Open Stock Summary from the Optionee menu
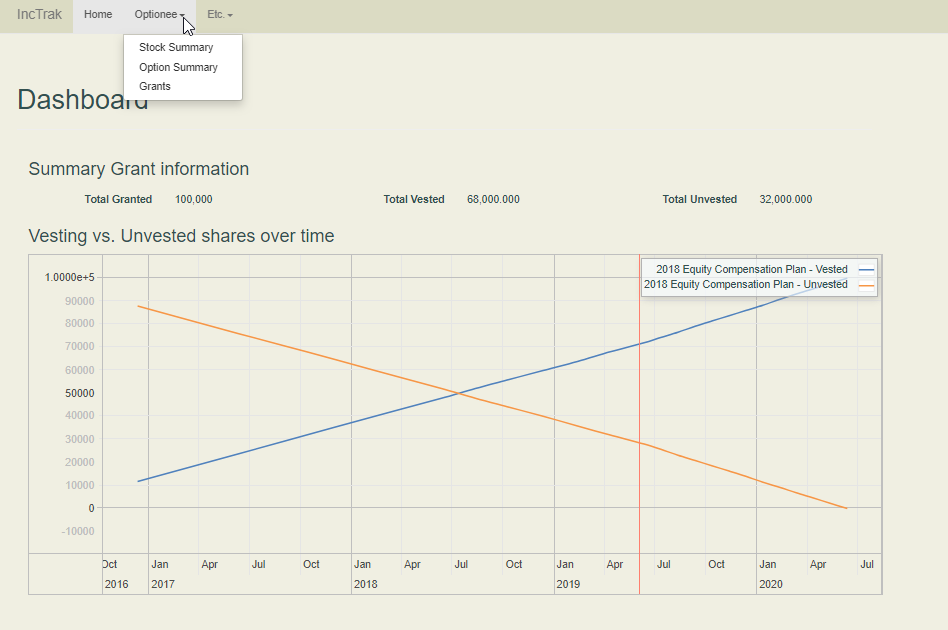The height and width of the screenshot is (630, 948). pos(176,48)
